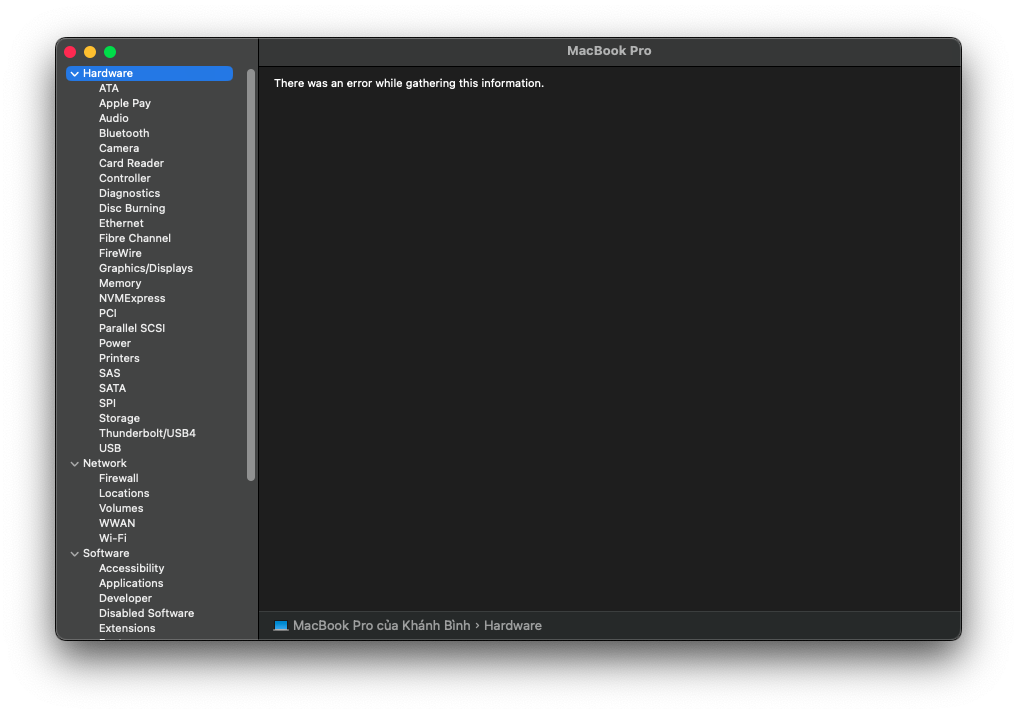Collapse the Hardware section

(x=74, y=73)
